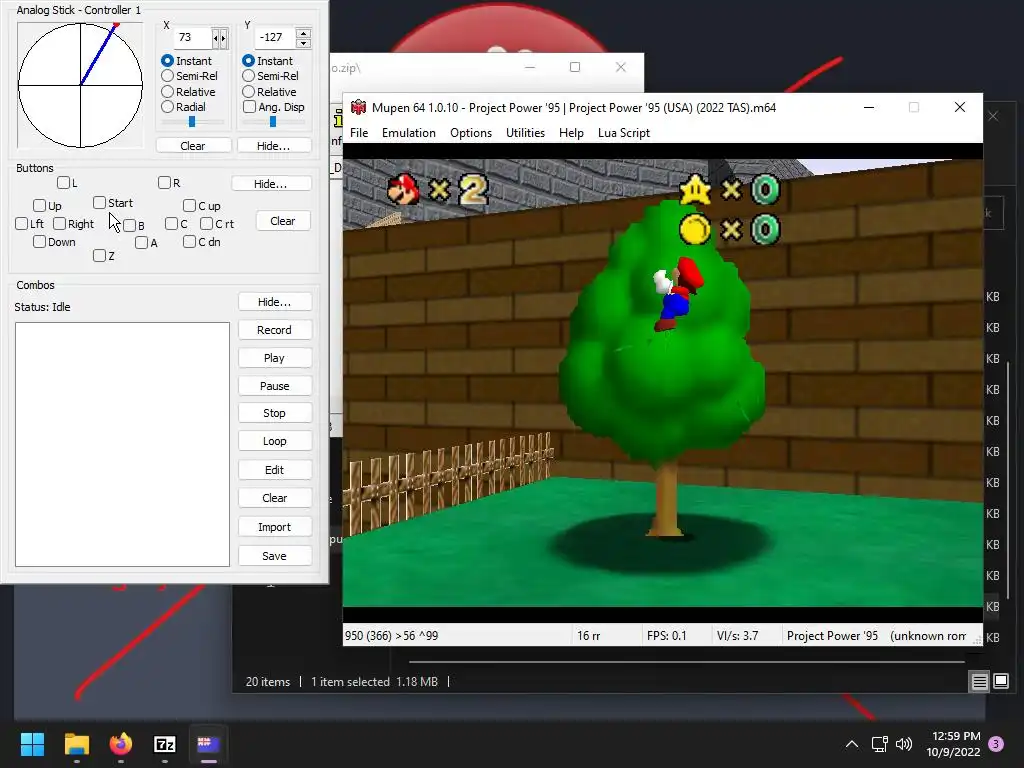Open notification center badge
The height and width of the screenshot is (768, 1024).
[x=996, y=744]
